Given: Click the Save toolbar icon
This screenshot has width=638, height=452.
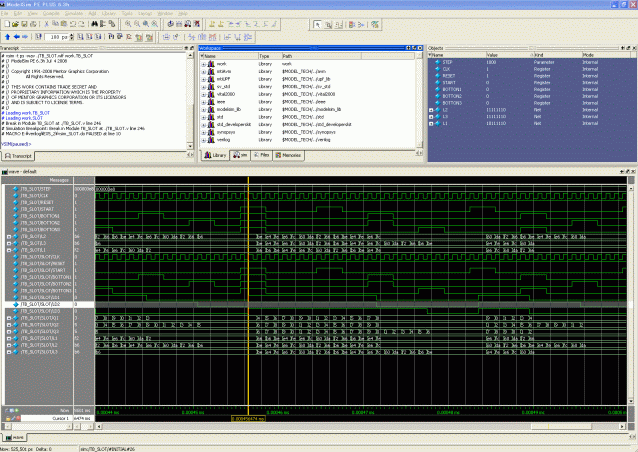Looking at the screenshot, I should coord(24,24).
